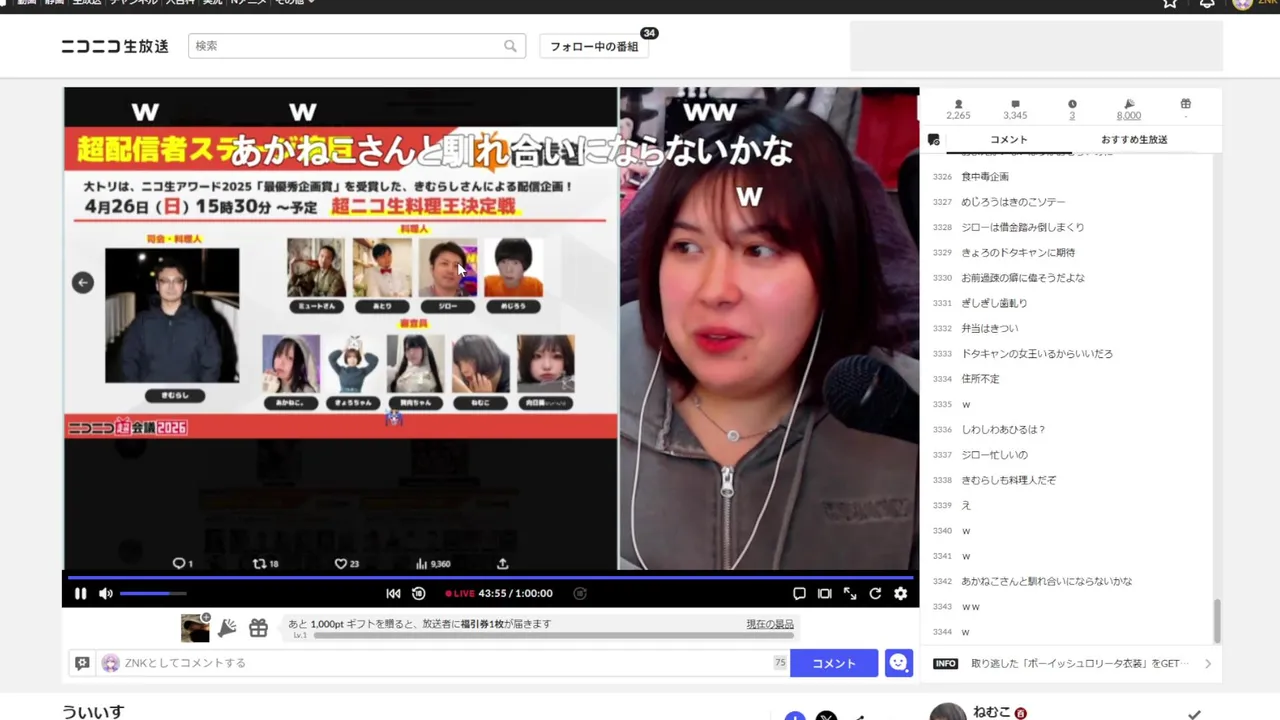Open the その他 dropdown in top navigation
The image size is (1280, 720).
pos(295,3)
